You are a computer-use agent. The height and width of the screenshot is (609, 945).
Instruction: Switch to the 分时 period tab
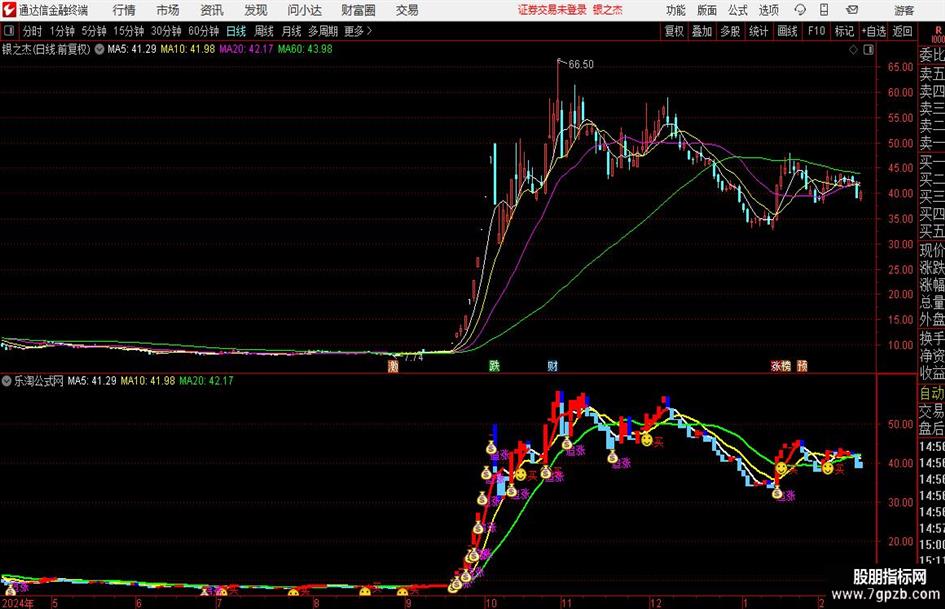[x=32, y=31]
